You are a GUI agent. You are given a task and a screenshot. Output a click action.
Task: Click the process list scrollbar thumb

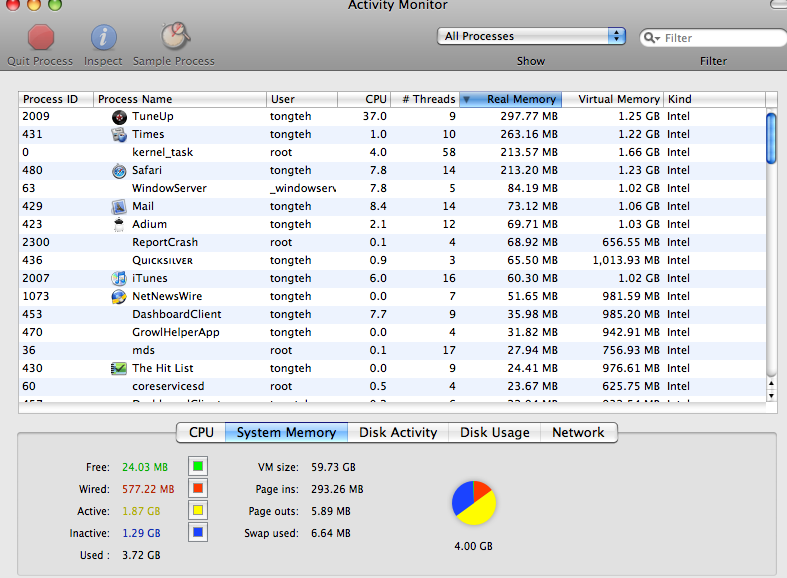click(x=771, y=138)
